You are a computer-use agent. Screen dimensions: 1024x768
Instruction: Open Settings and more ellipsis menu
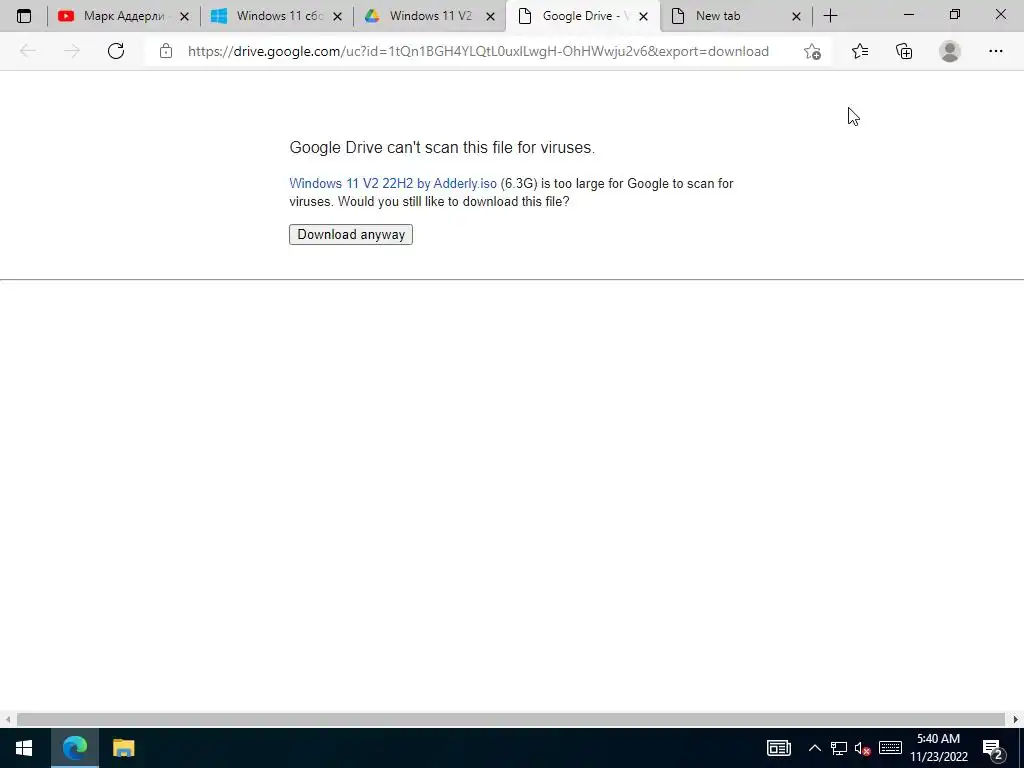pos(996,51)
